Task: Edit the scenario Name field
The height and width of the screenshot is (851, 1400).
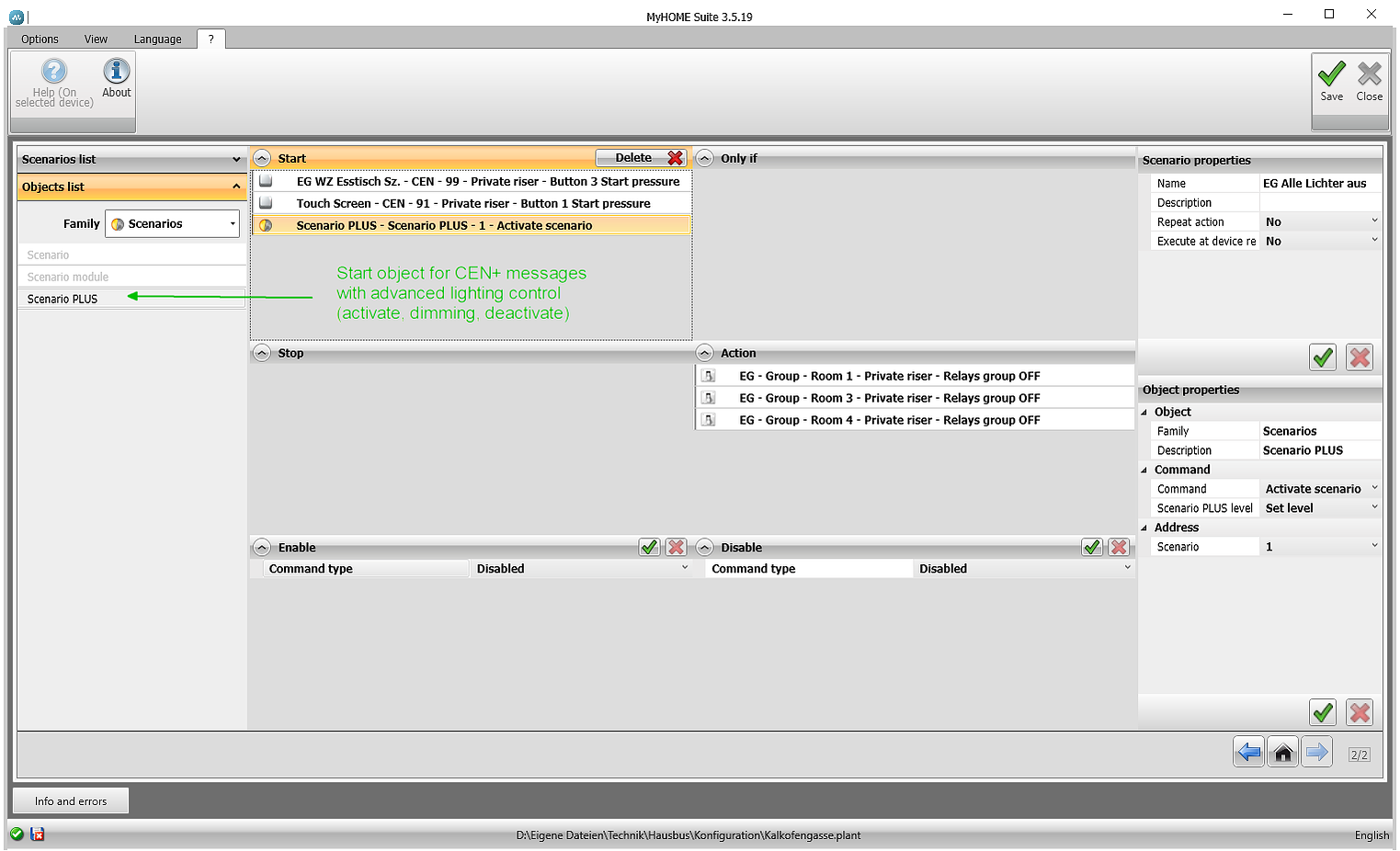Action: [1320, 183]
